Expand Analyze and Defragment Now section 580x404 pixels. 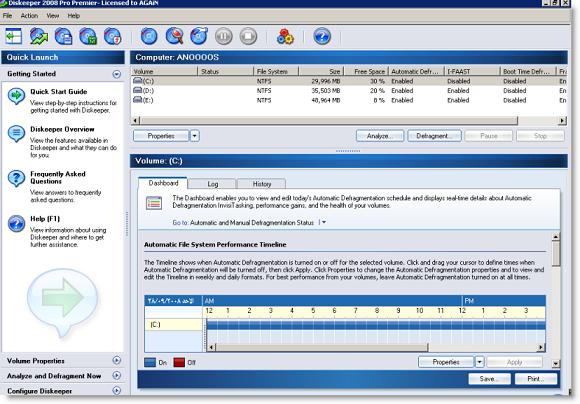tap(117, 375)
